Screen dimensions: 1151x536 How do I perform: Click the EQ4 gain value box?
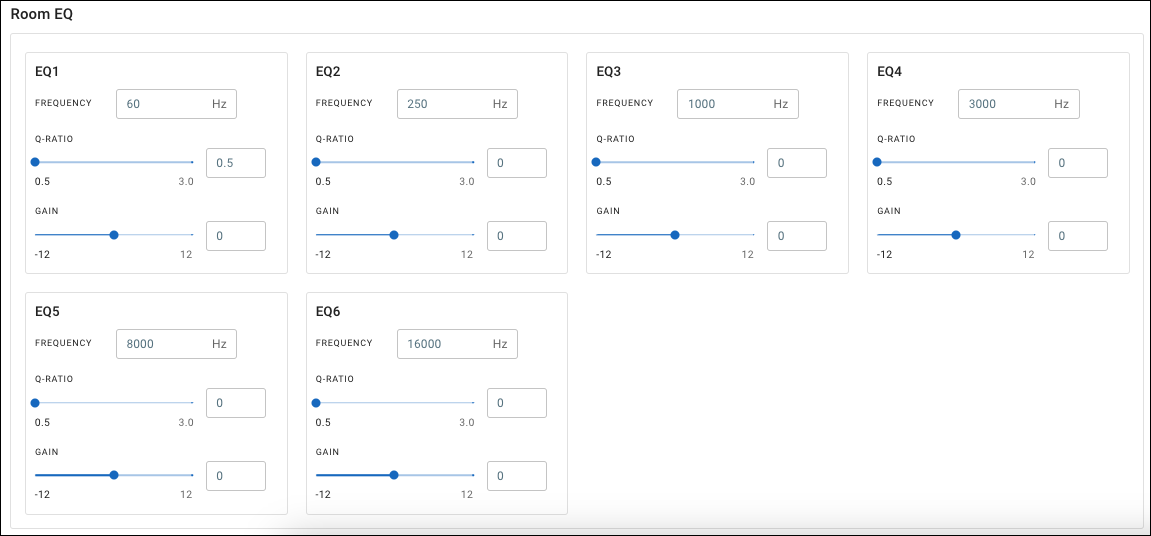click(1077, 236)
